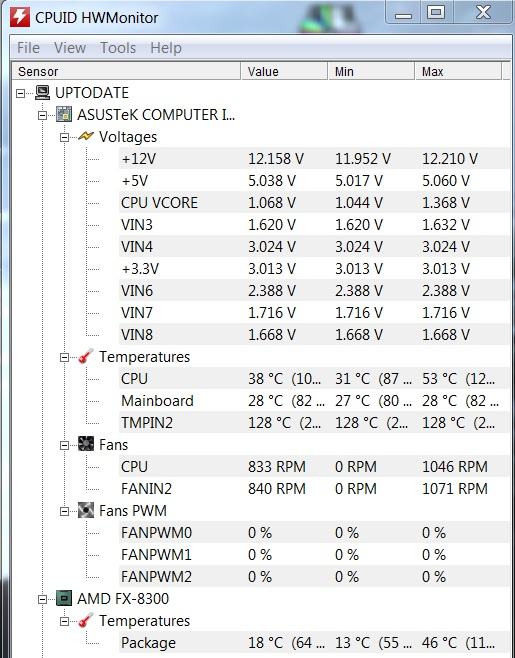
Task: Open the Tools menu
Action: point(118,47)
